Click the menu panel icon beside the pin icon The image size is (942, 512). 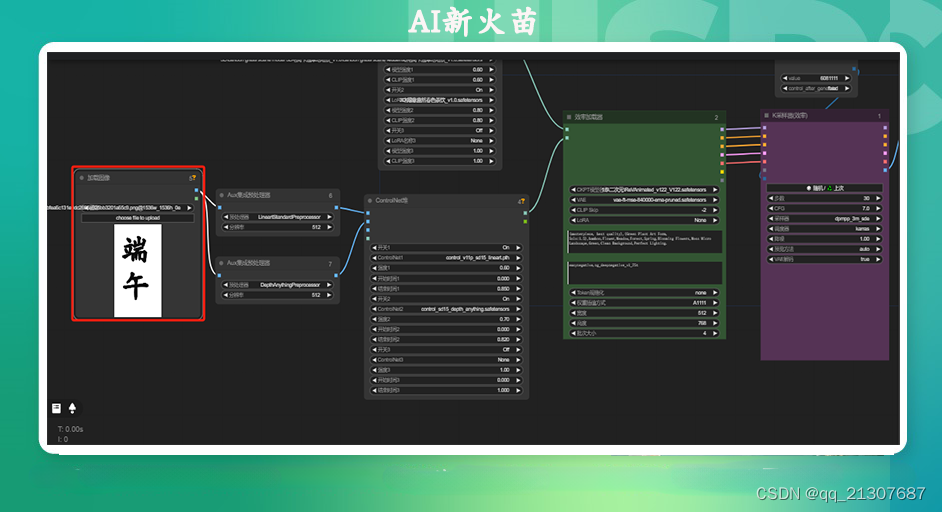(56, 408)
